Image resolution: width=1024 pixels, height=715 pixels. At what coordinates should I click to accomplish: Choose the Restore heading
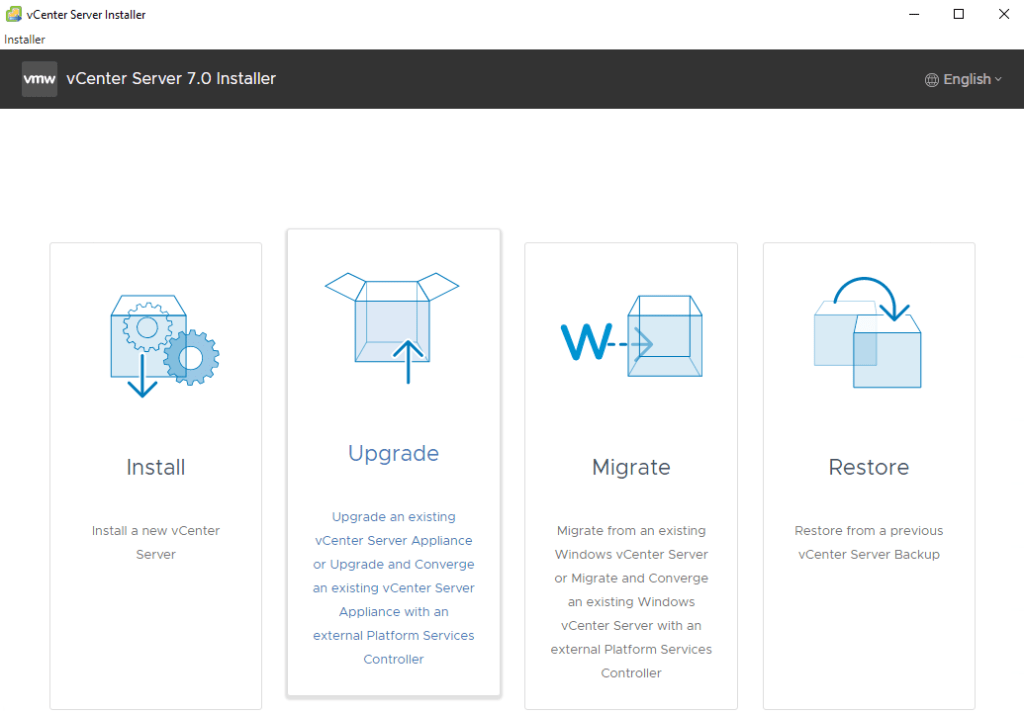pos(868,467)
